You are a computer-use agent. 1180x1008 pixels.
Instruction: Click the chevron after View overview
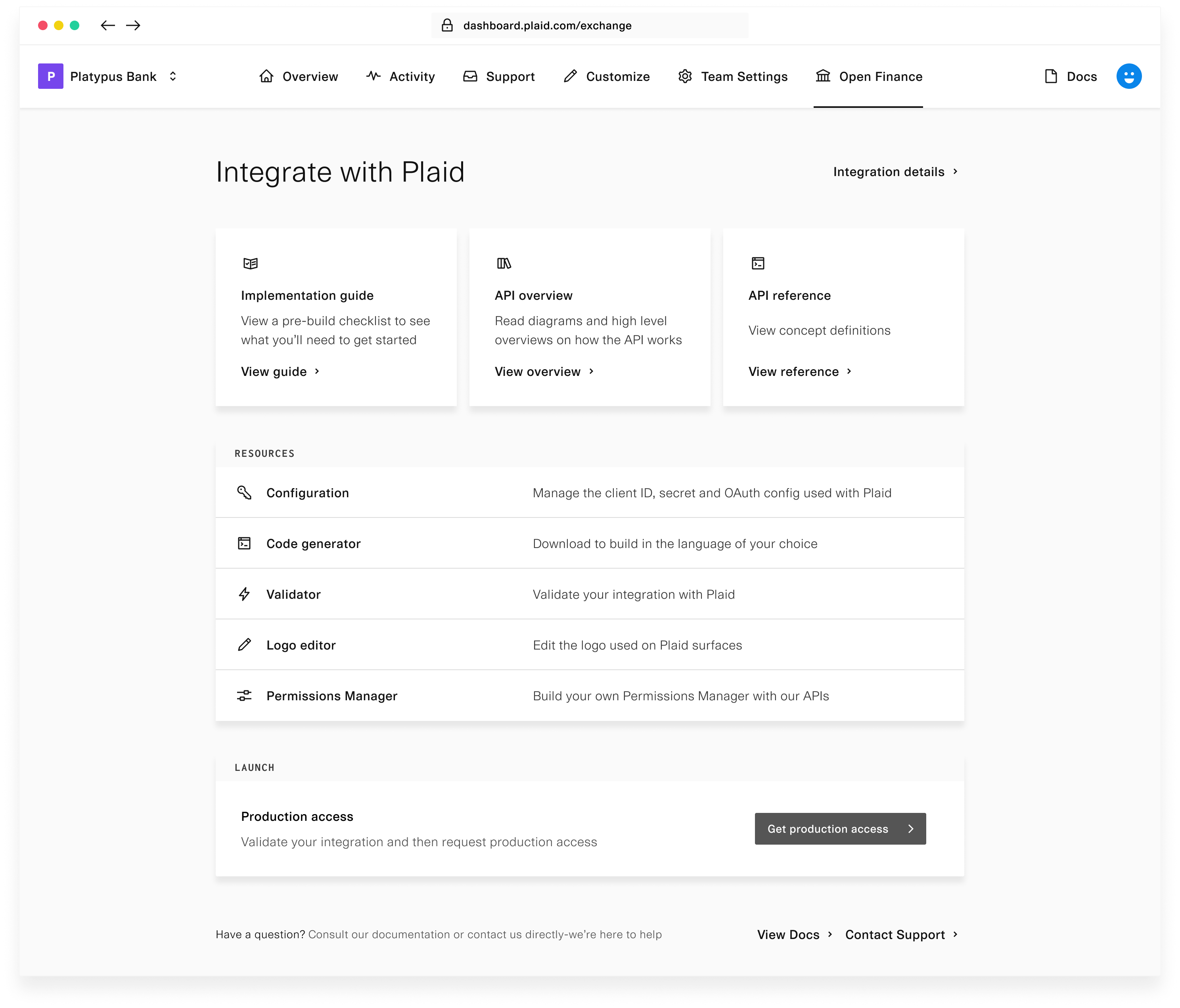[x=591, y=371]
